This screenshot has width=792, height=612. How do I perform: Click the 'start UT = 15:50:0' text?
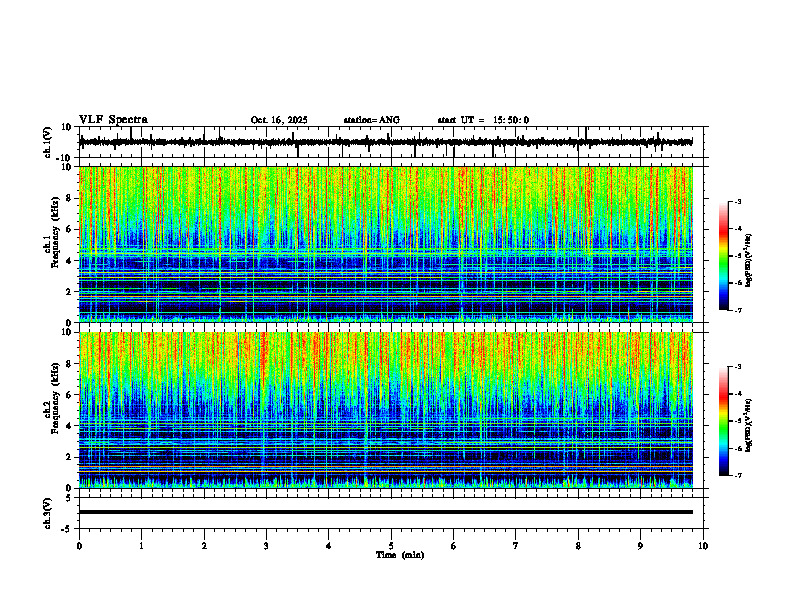click(483, 120)
